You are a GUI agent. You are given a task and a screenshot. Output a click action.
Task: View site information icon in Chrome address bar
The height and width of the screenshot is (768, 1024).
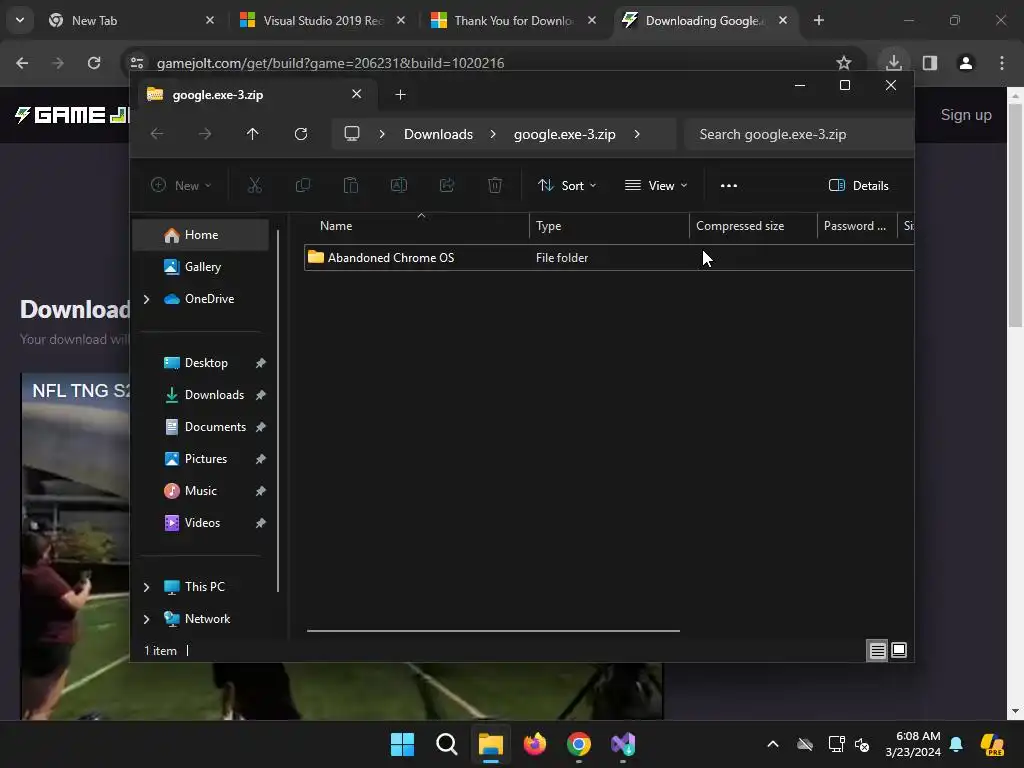137,63
